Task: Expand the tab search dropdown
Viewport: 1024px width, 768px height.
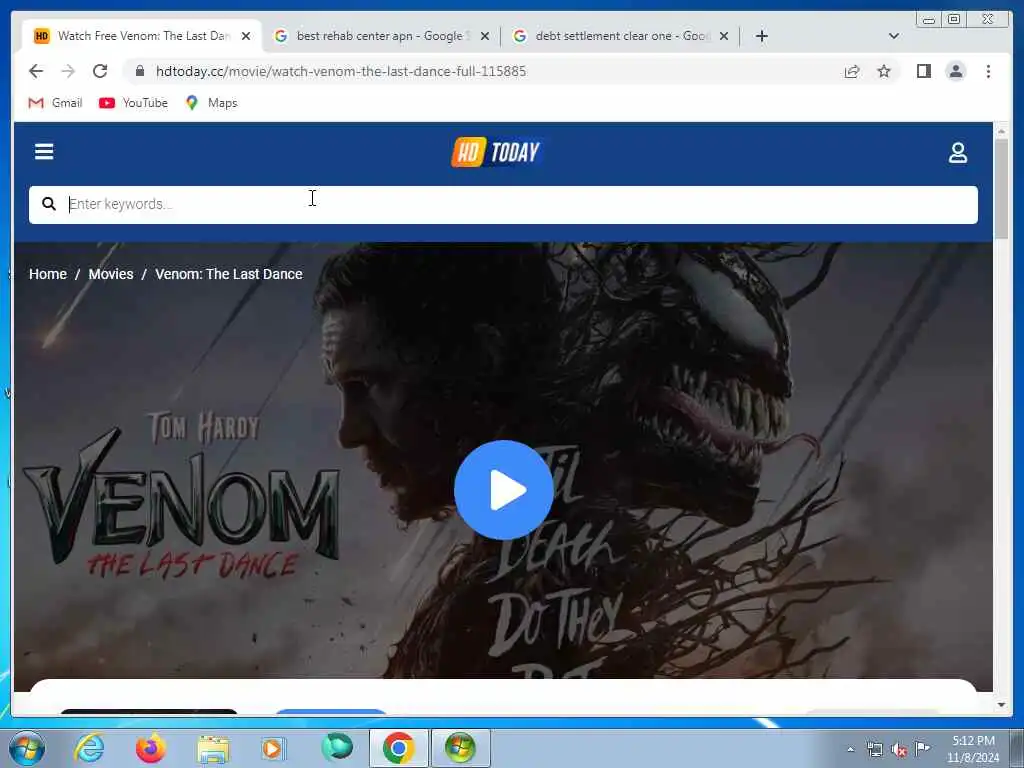Action: (893, 36)
